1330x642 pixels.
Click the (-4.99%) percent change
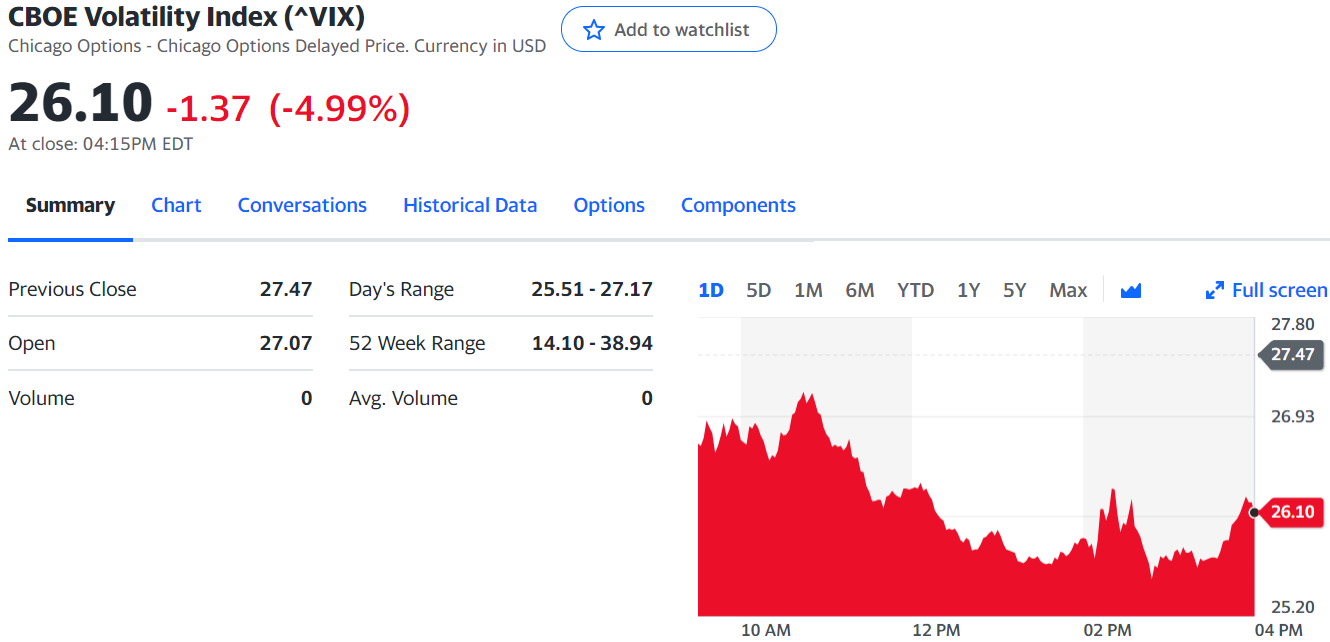point(340,107)
